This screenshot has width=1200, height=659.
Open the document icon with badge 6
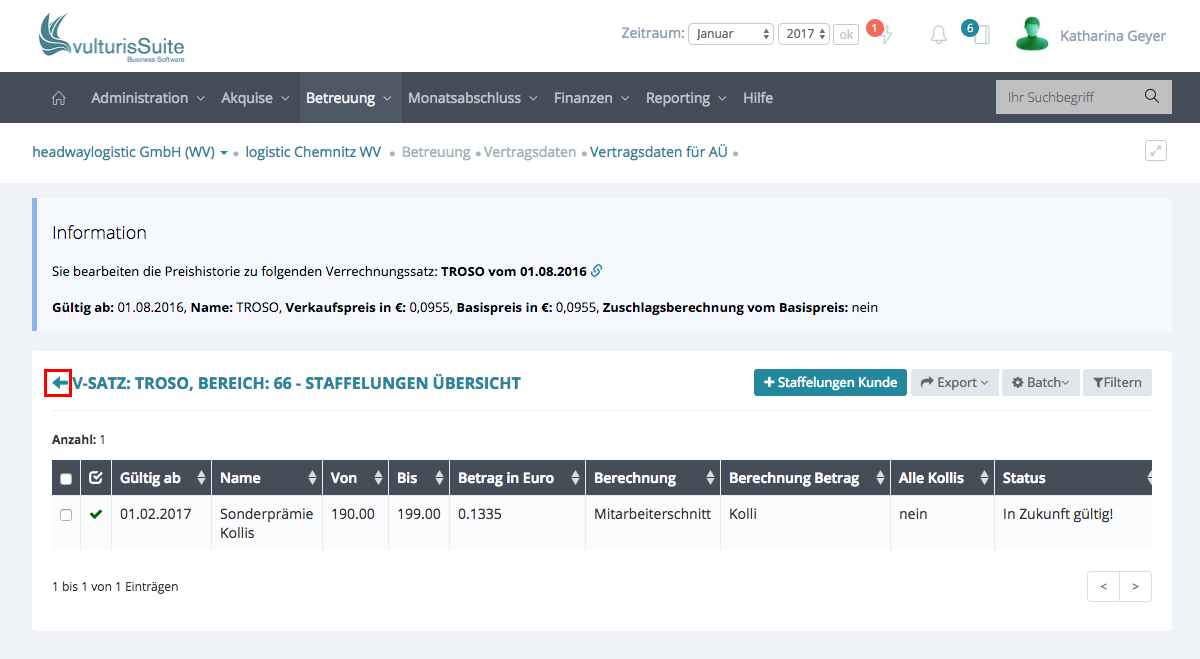click(x=981, y=35)
